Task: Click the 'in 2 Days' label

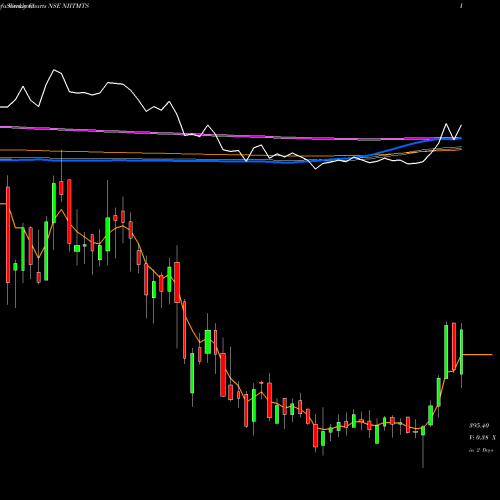Action: (x=481, y=450)
